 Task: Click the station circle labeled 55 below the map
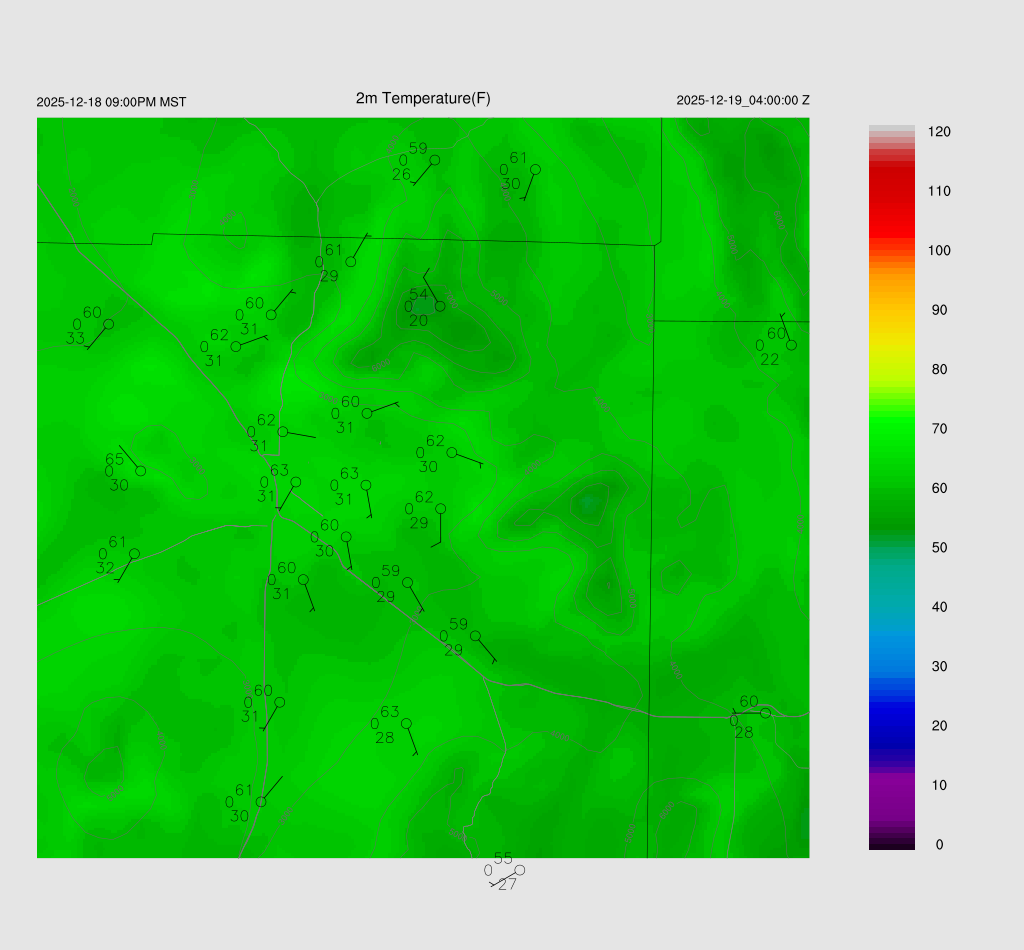(519, 870)
